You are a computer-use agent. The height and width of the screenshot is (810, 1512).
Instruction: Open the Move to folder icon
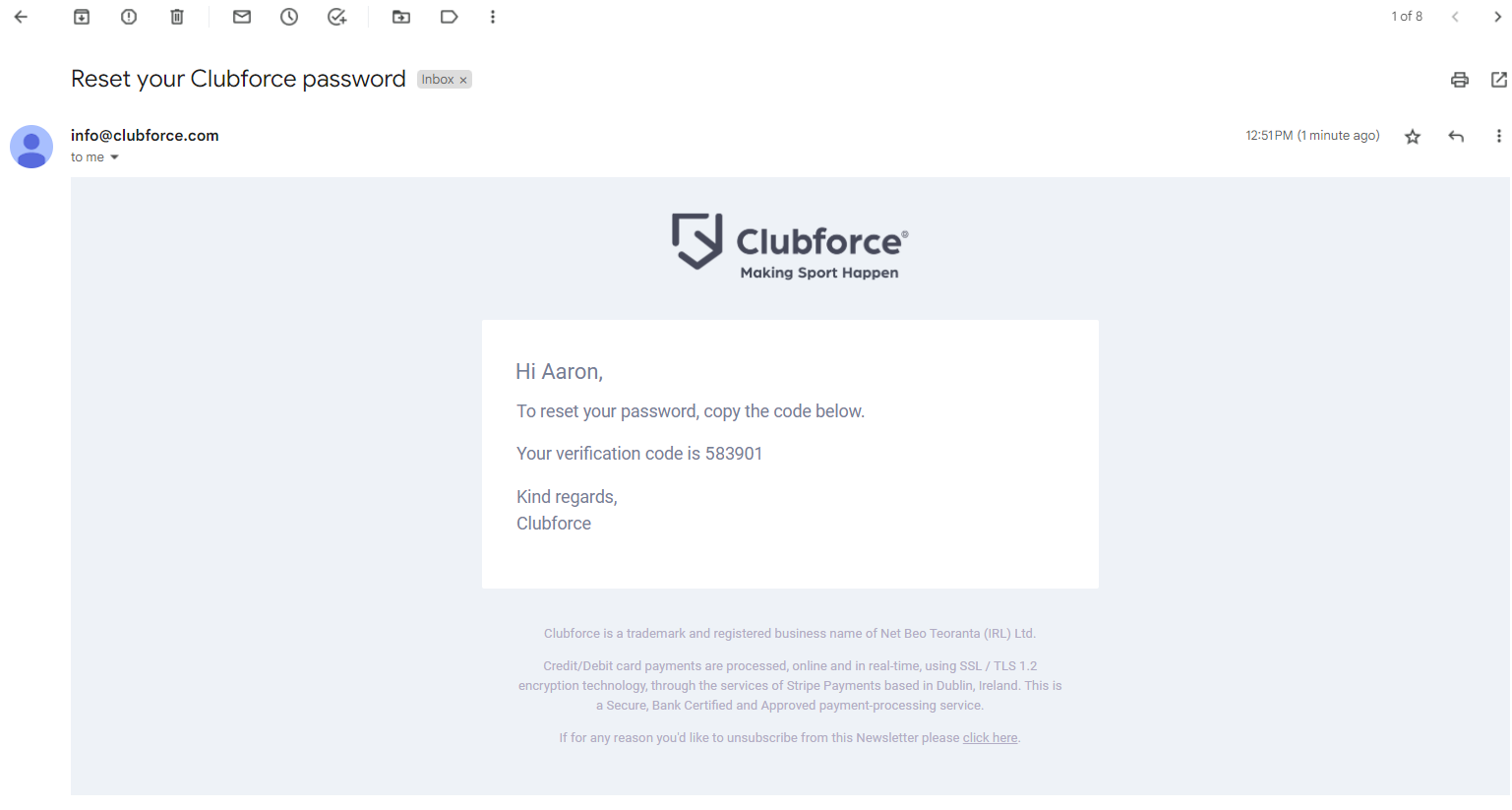click(401, 17)
